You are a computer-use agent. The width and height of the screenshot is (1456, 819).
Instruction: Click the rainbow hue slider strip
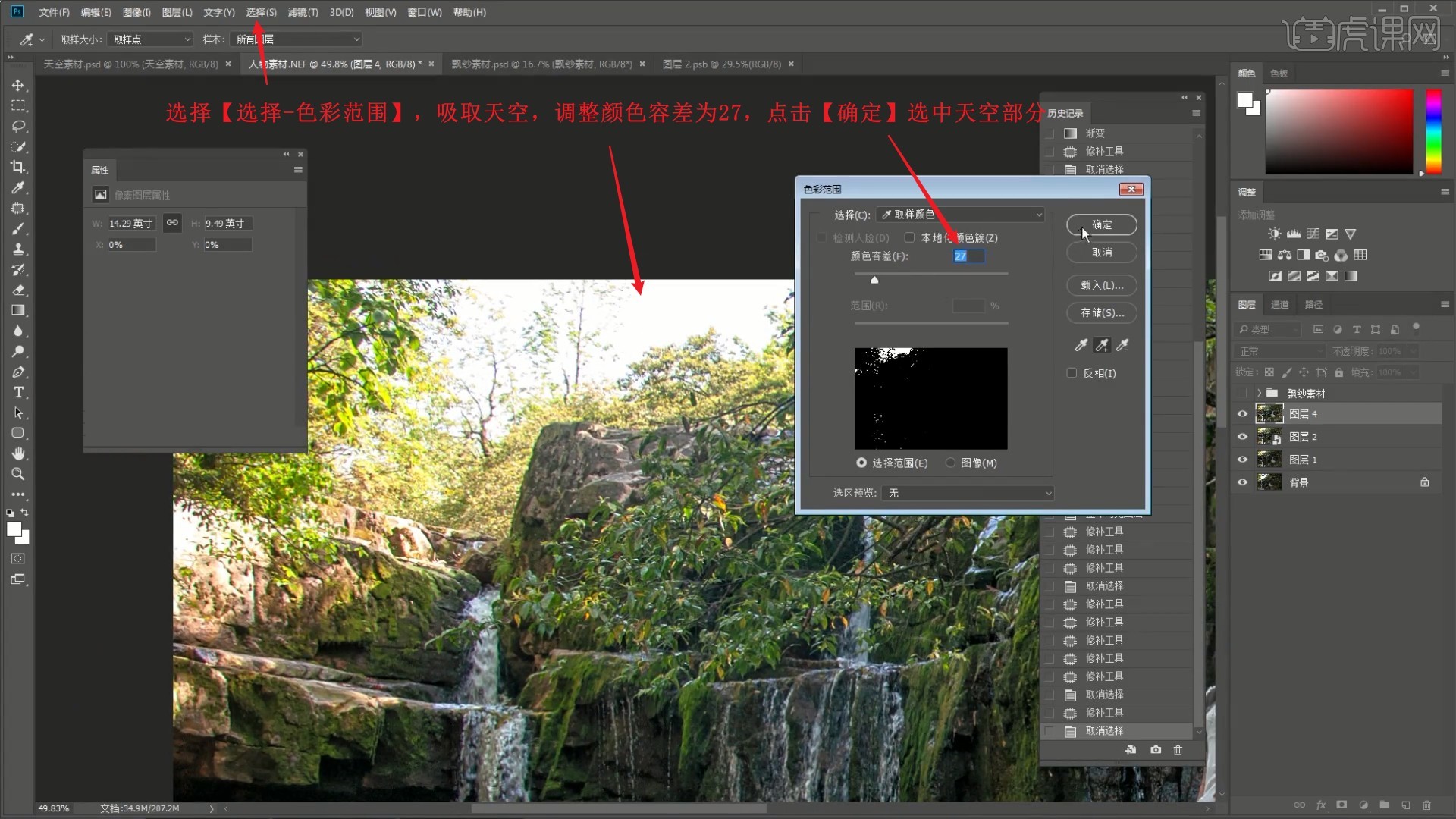1433,131
